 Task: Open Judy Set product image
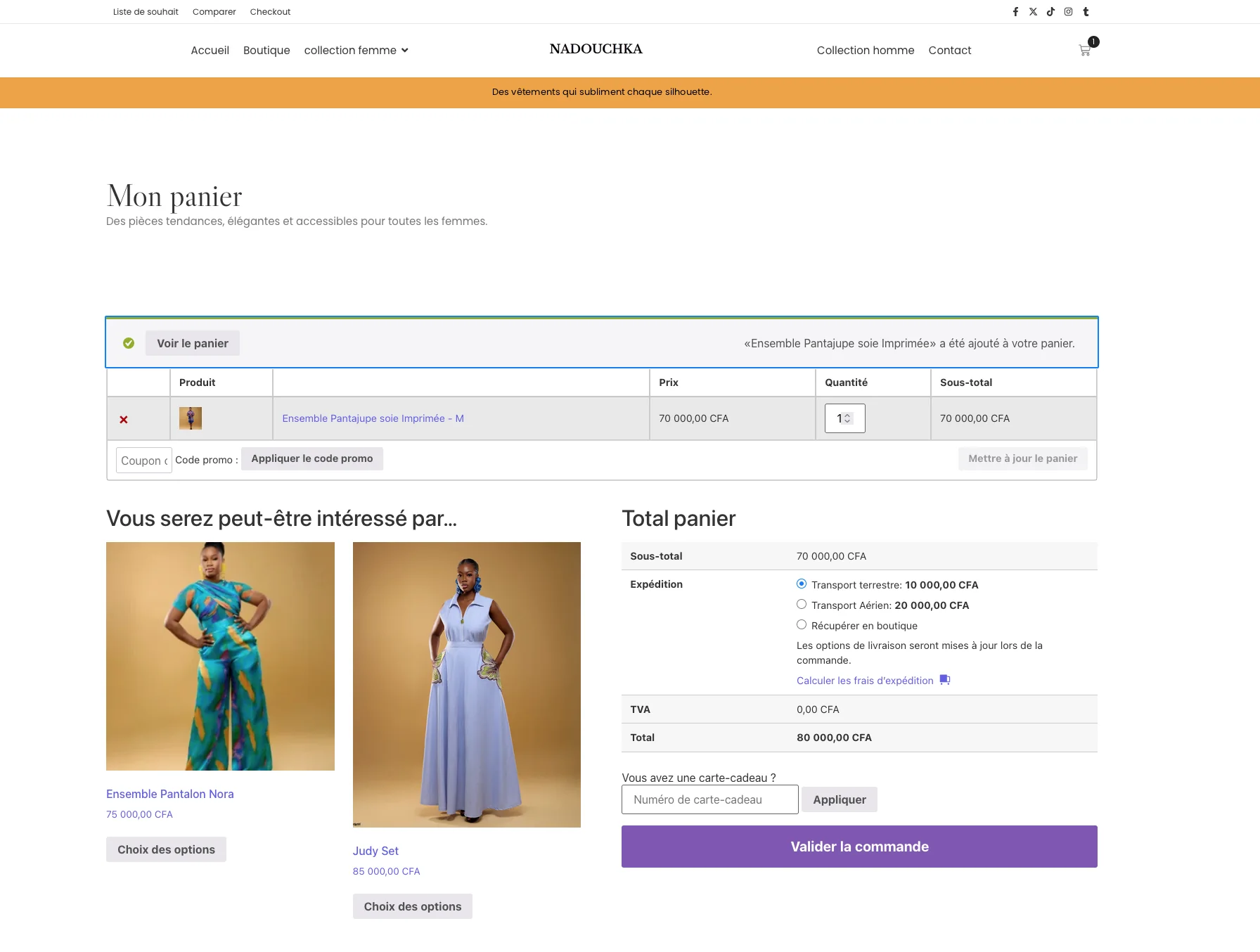[467, 685]
